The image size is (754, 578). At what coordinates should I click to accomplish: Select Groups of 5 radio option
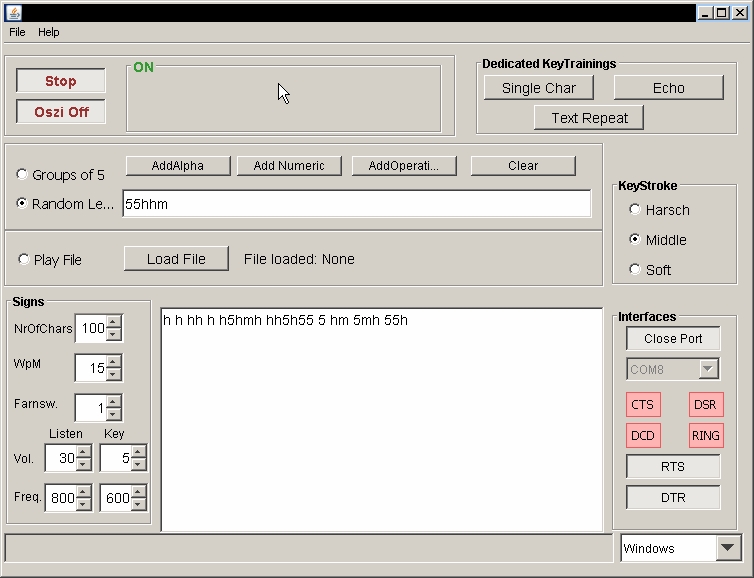[x=23, y=175]
